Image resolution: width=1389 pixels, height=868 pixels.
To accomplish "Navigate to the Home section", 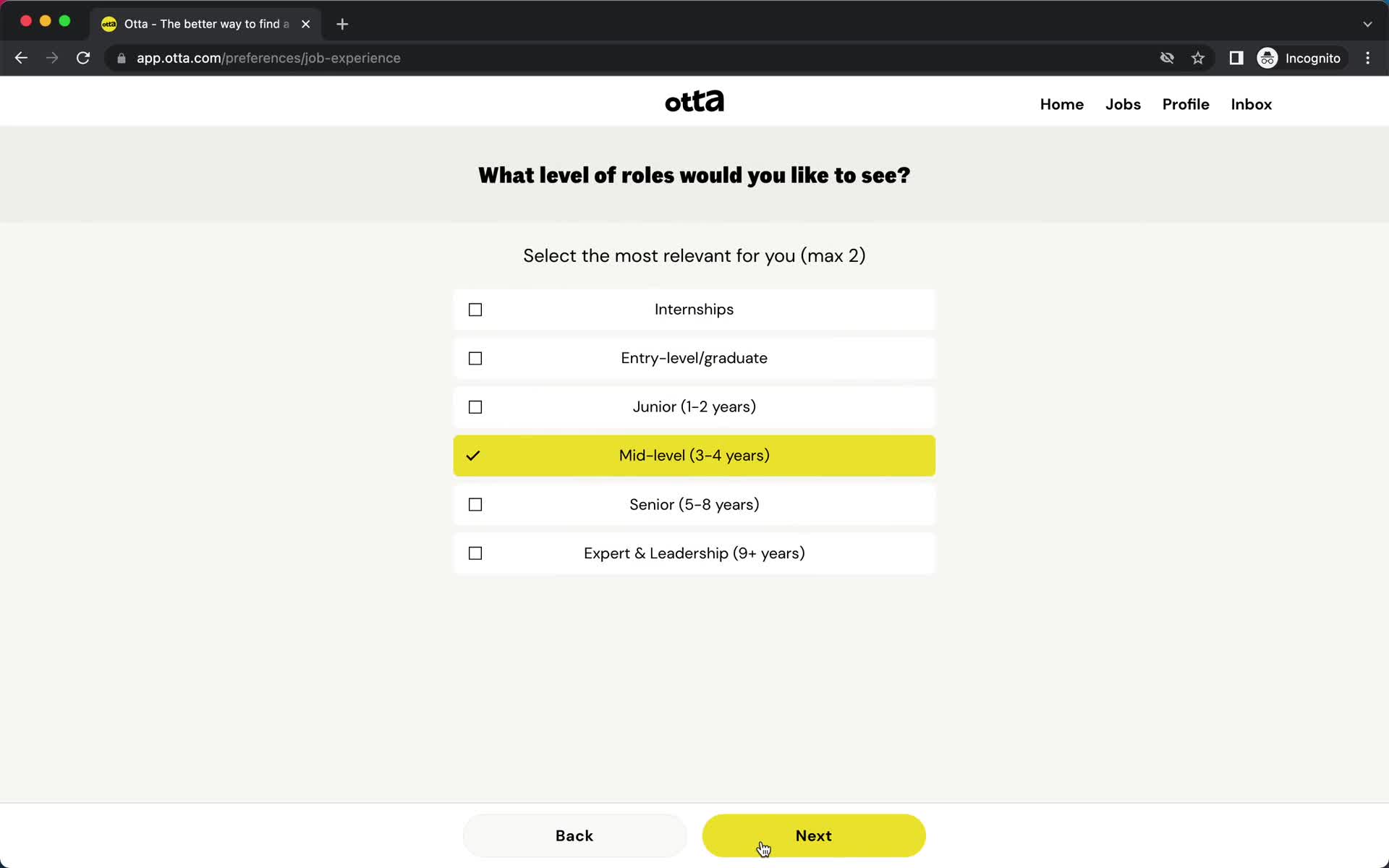I will 1061,104.
